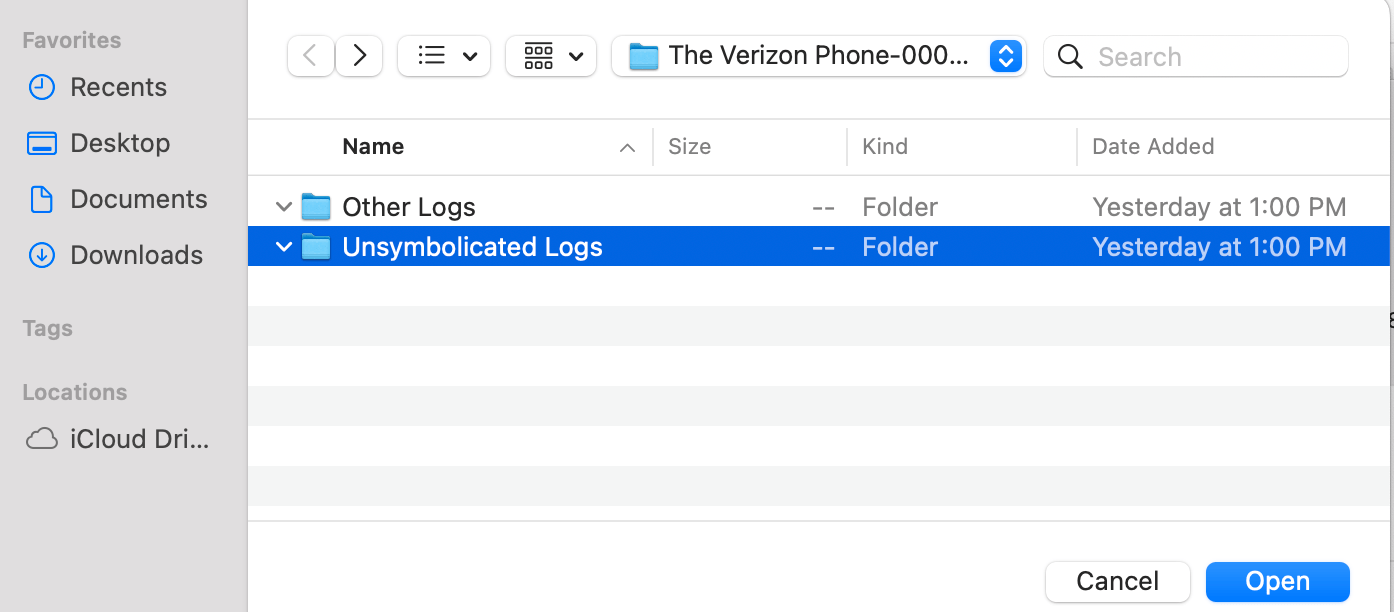The width and height of the screenshot is (1394, 612).
Task: Collapse the Other Logs disclosure triangle
Action: pos(283,206)
